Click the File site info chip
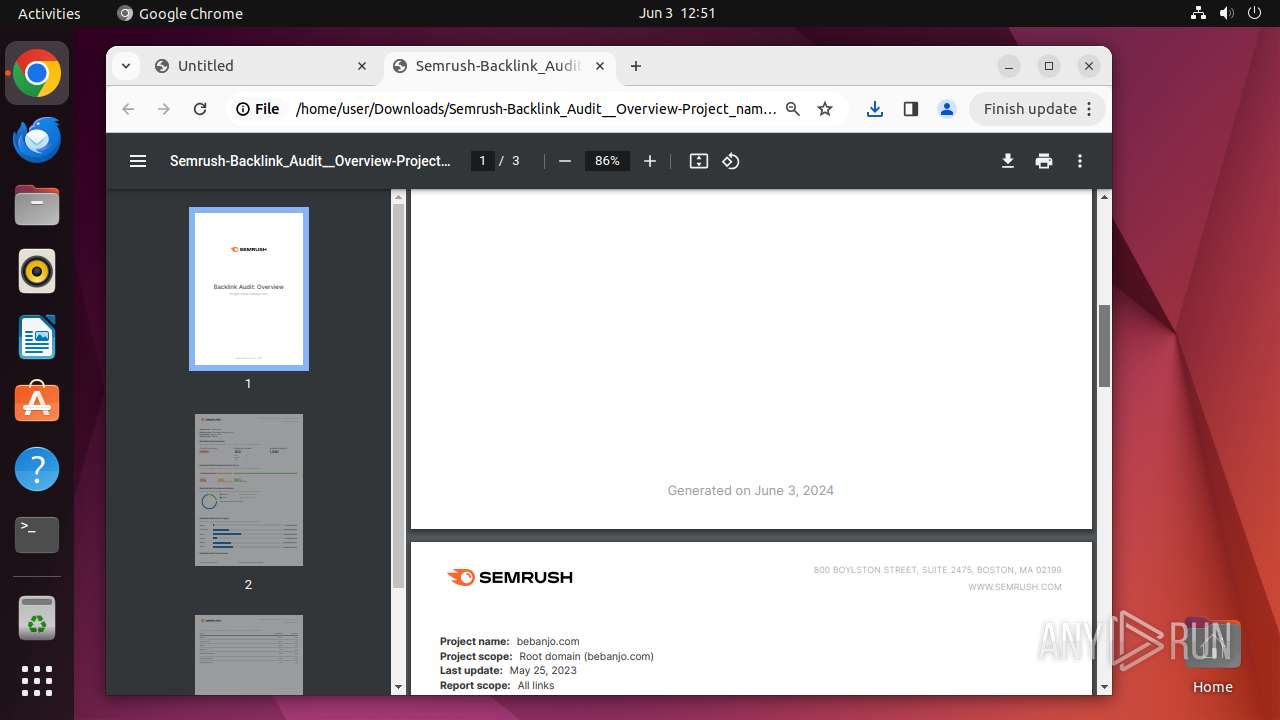Image resolution: width=1280 pixels, height=720 pixels. (257, 109)
